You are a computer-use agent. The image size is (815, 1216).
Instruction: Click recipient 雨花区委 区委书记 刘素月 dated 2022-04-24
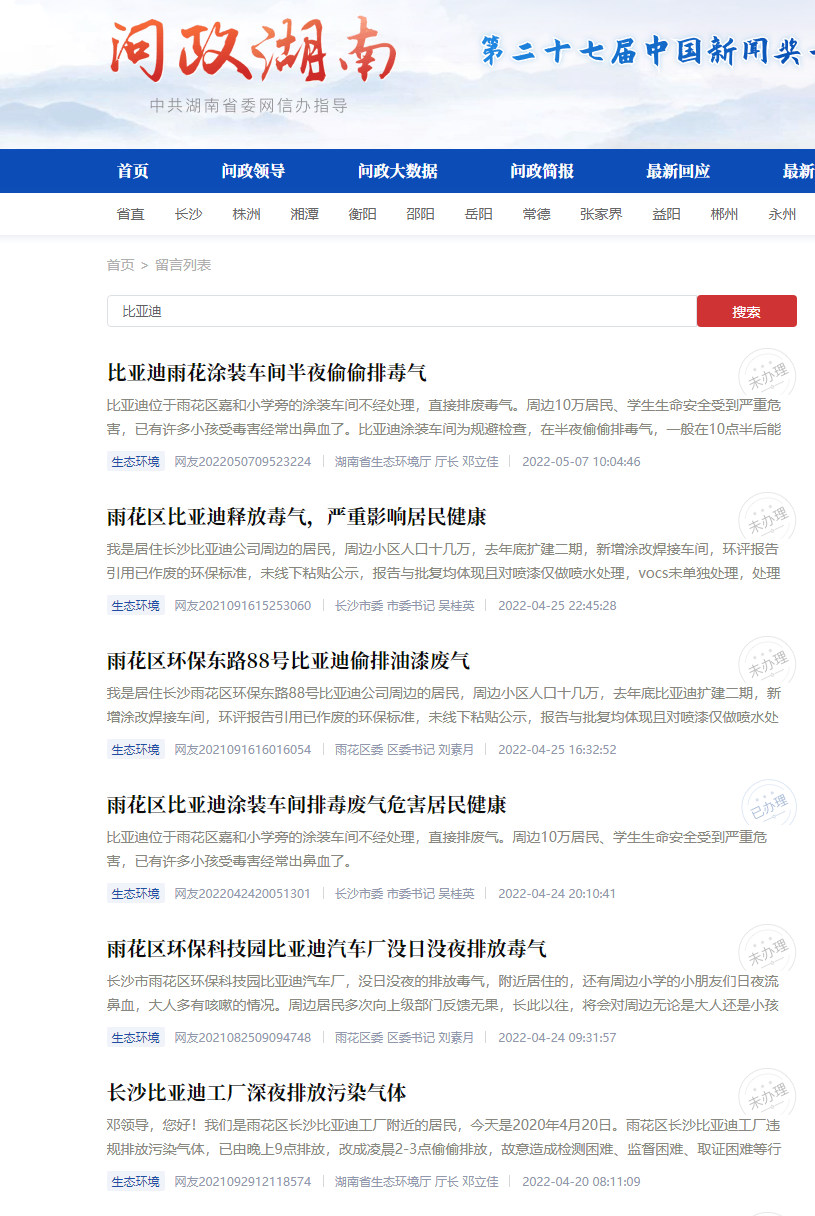[x=404, y=1038]
